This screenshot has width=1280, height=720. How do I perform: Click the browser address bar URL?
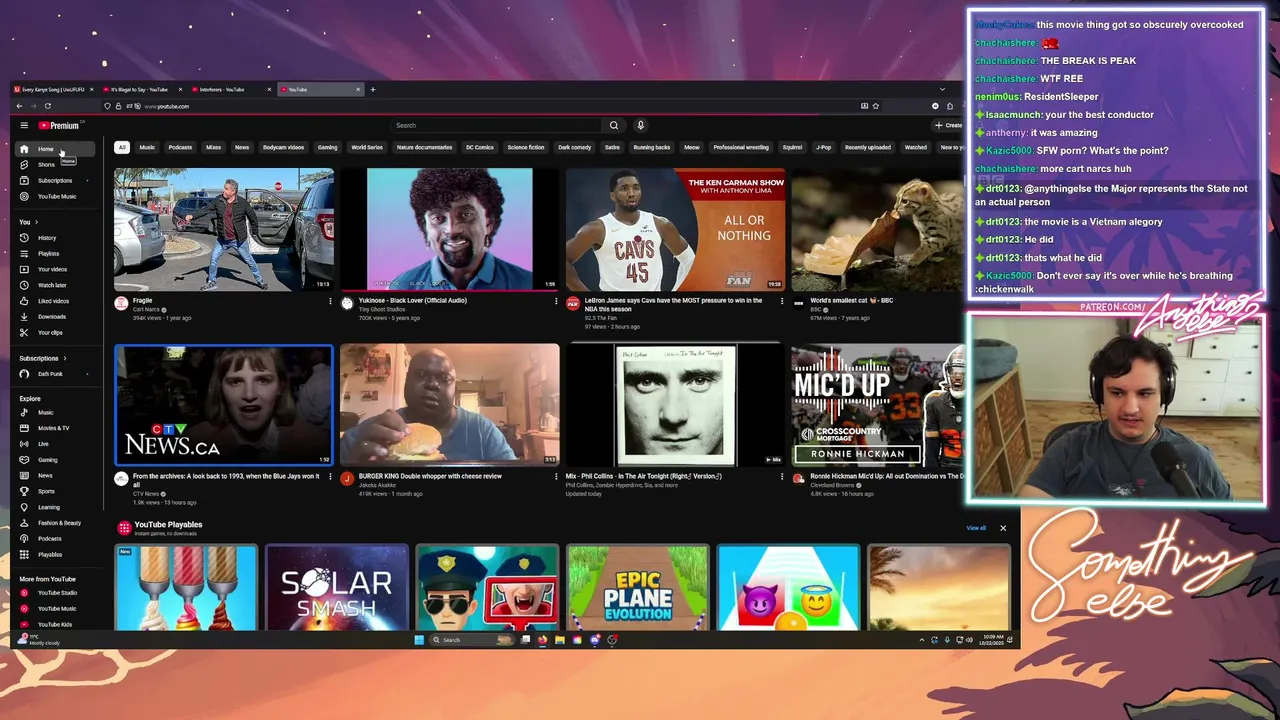[x=167, y=106]
